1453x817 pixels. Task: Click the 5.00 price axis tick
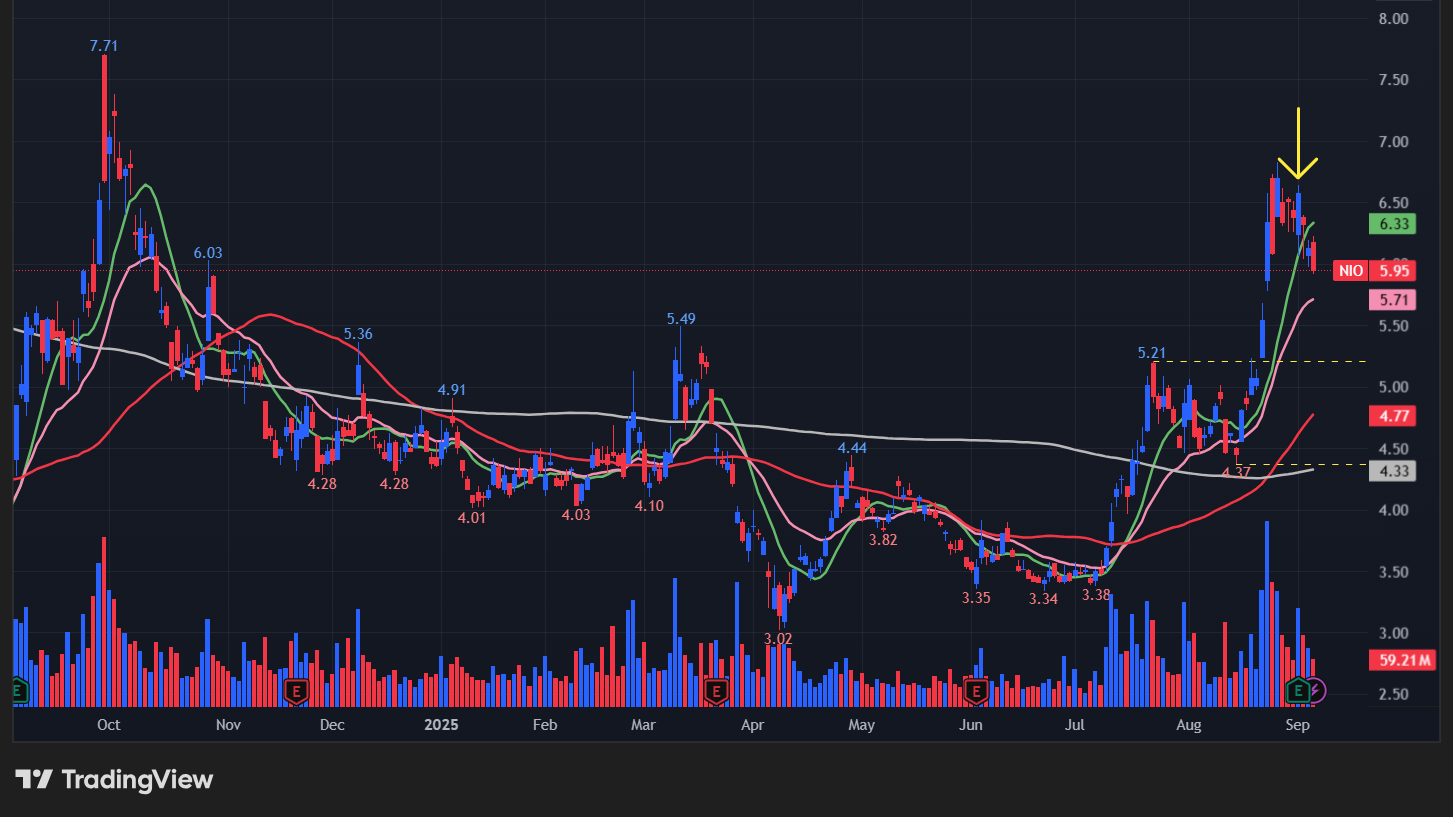pos(1393,388)
